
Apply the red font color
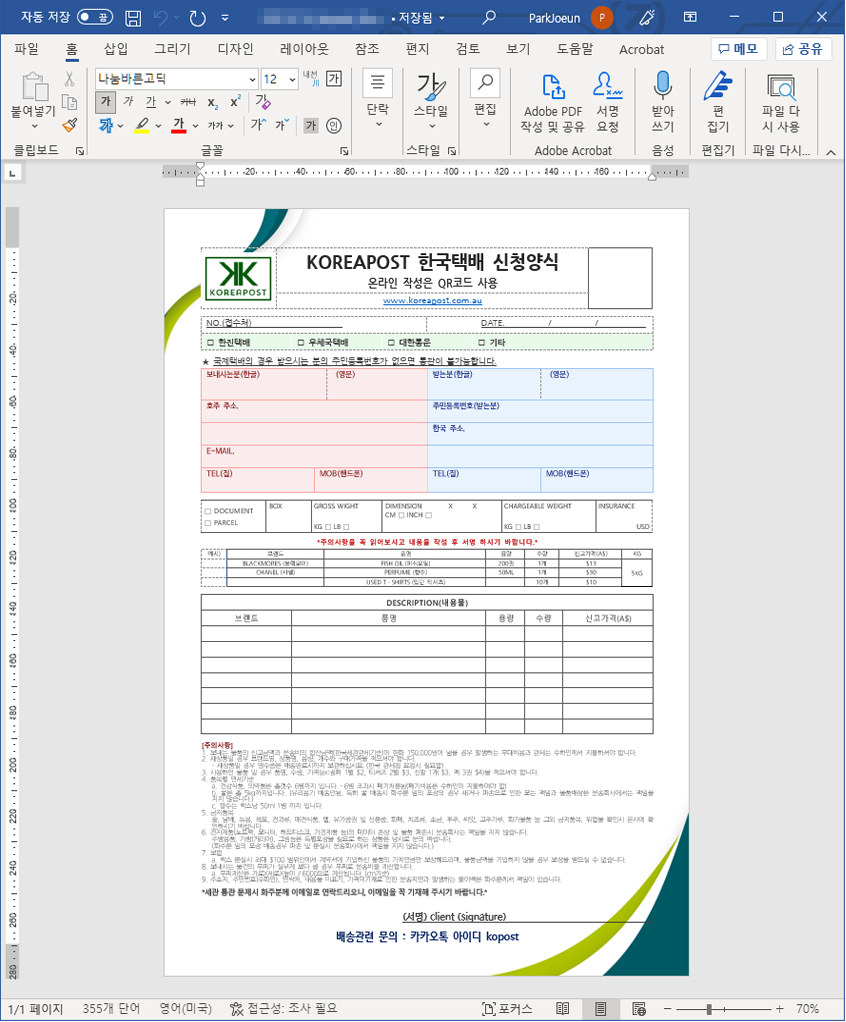click(x=179, y=125)
